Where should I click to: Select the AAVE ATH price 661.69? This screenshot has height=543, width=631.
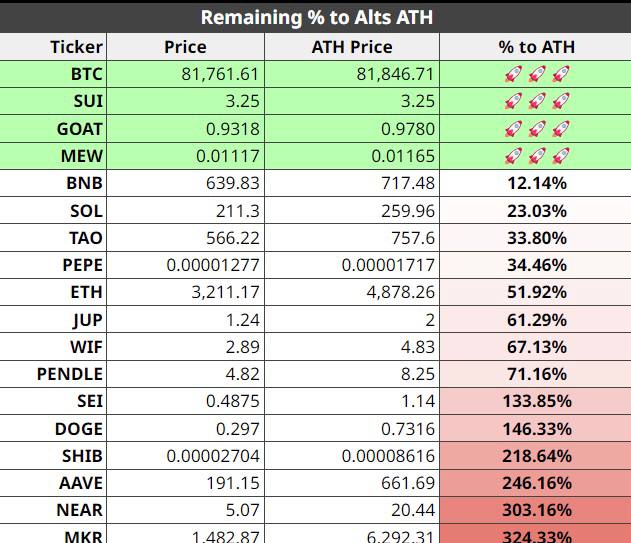click(x=352, y=483)
